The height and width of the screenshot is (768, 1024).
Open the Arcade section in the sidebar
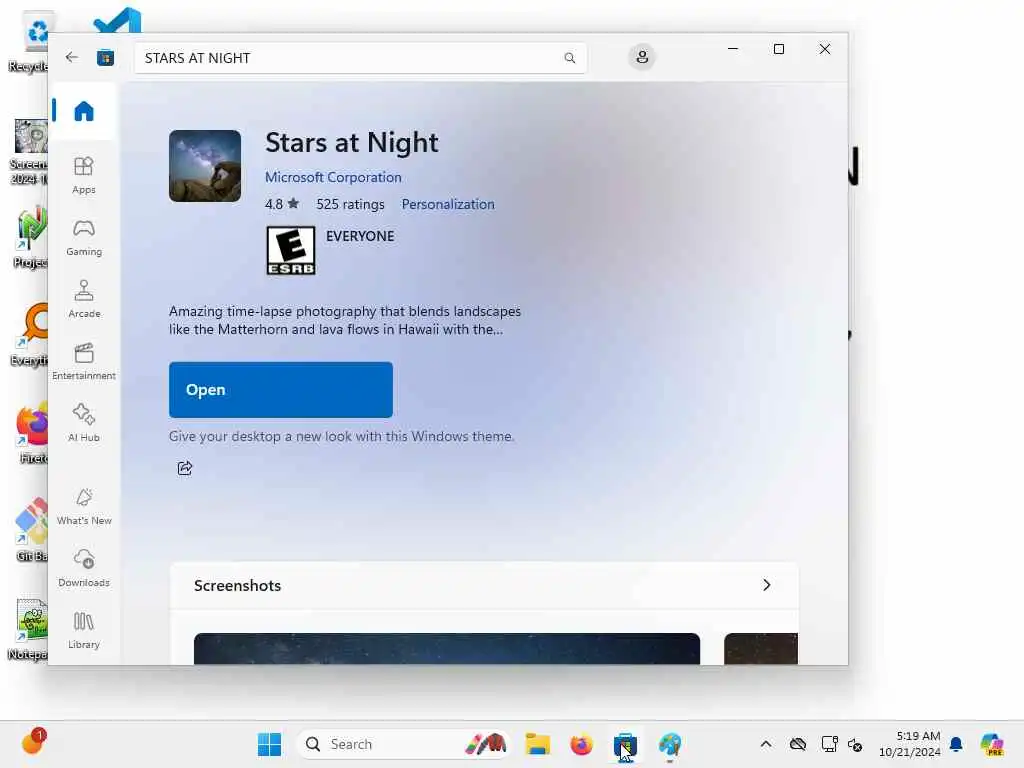coord(84,299)
